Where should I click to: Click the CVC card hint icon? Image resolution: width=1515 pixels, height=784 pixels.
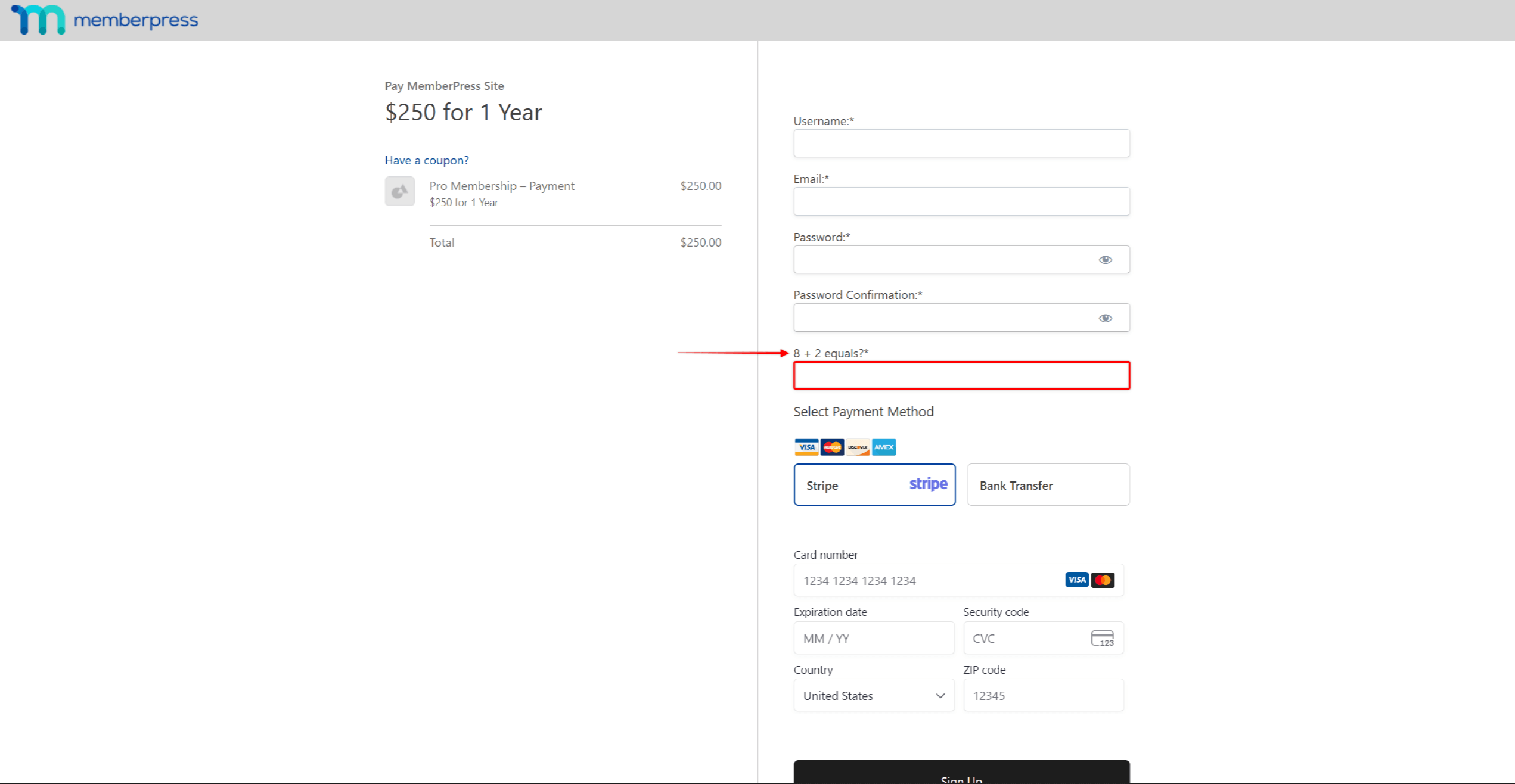[x=1102, y=639]
